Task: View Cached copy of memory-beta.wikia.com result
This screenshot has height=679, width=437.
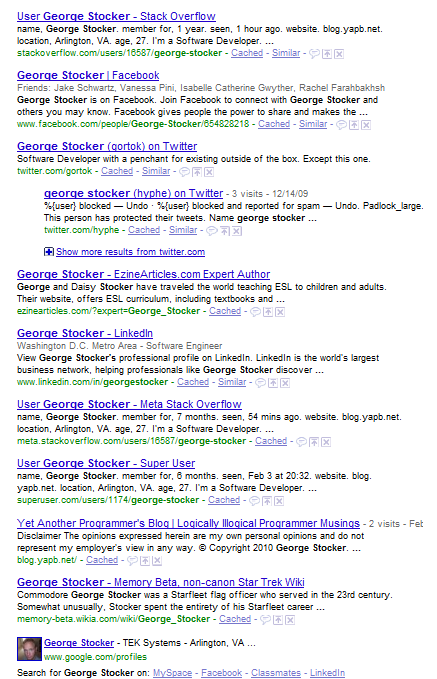Action: pyautogui.click(x=235, y=619)
